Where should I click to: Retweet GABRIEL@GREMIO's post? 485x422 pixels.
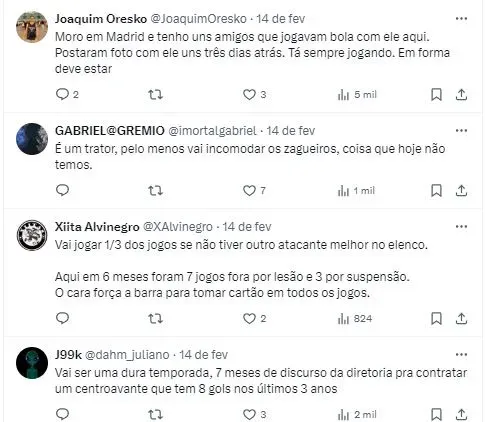pos(155,191)
